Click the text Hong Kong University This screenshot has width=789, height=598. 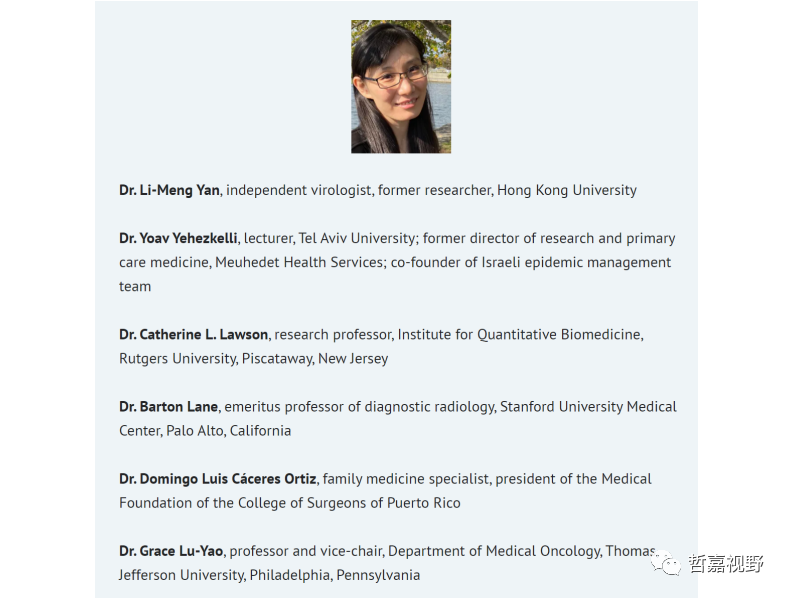(x=567, y=190)
